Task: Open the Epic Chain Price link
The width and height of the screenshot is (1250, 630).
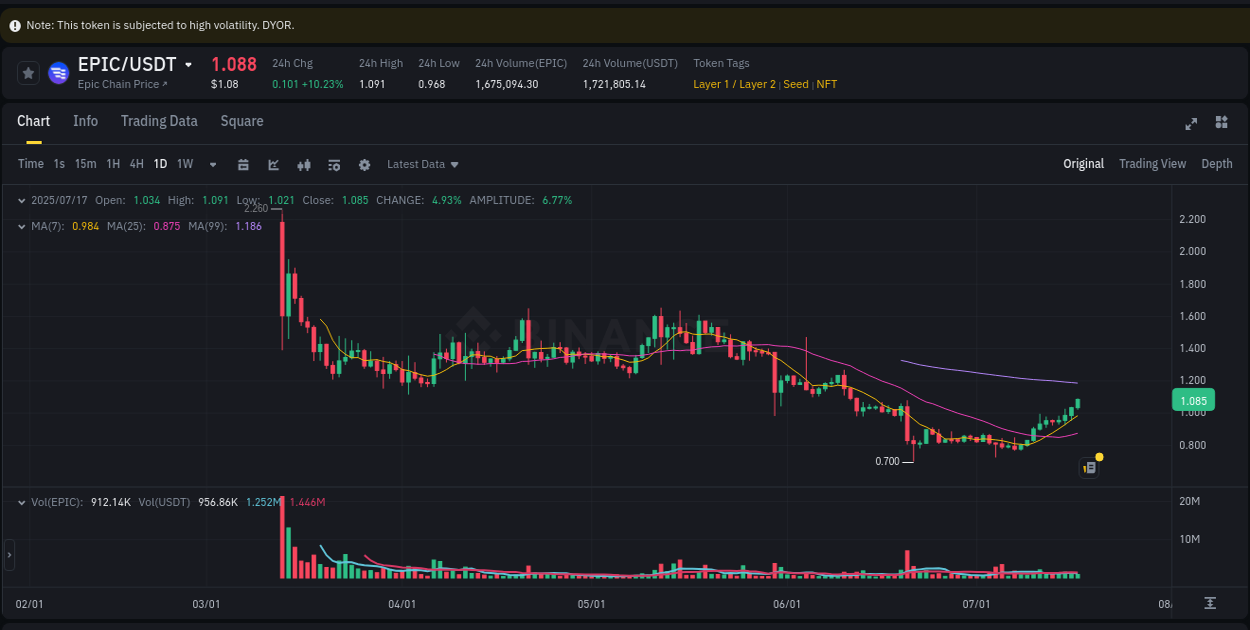Action: (x=120, y=84)
